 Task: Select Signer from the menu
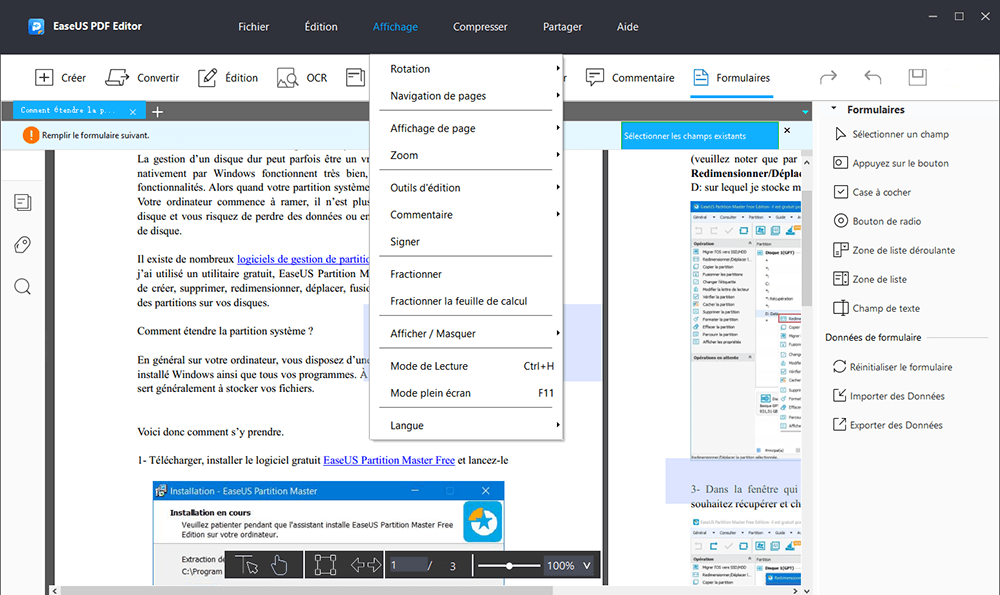click(x=466, y=242)
